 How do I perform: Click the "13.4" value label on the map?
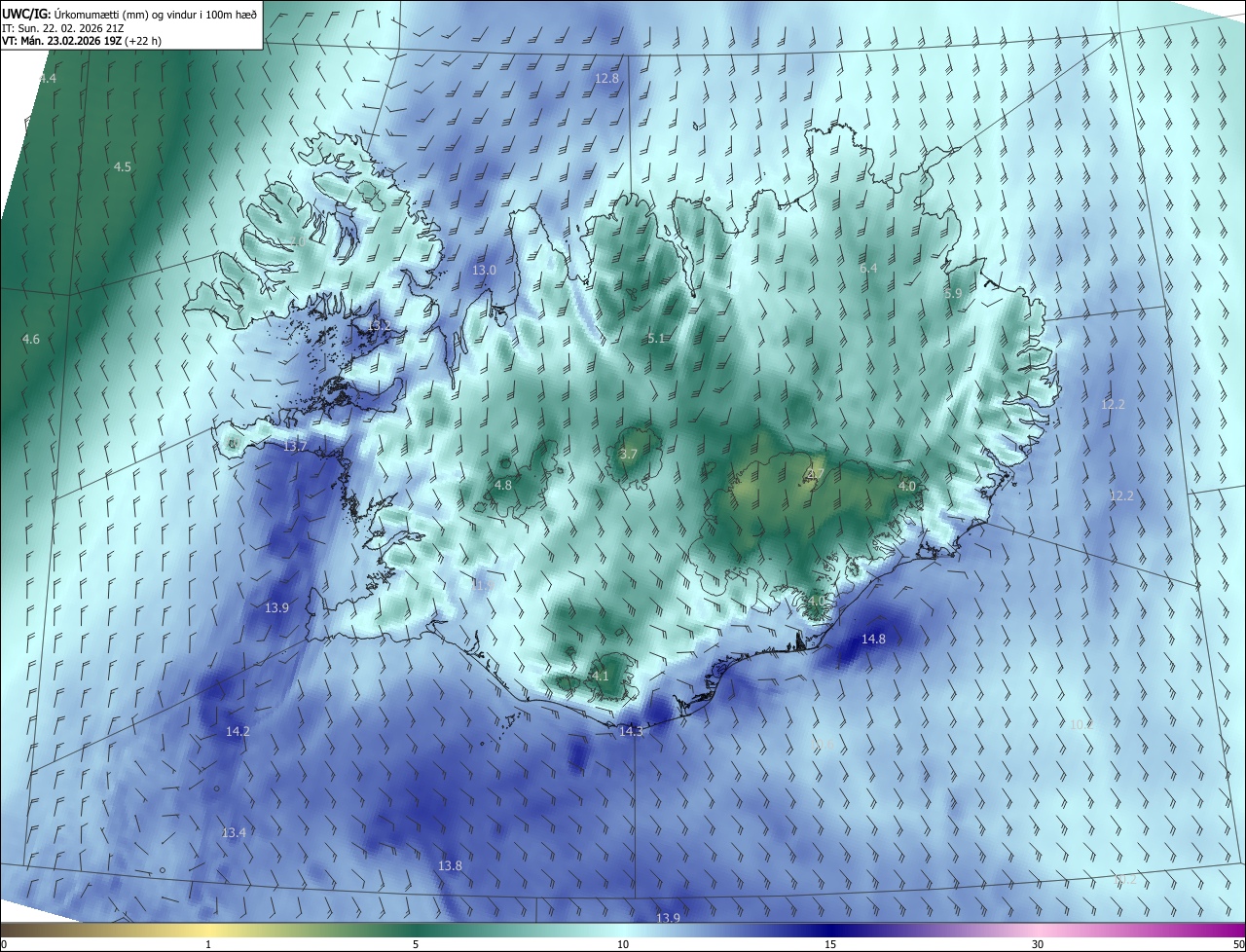(234, 833)
